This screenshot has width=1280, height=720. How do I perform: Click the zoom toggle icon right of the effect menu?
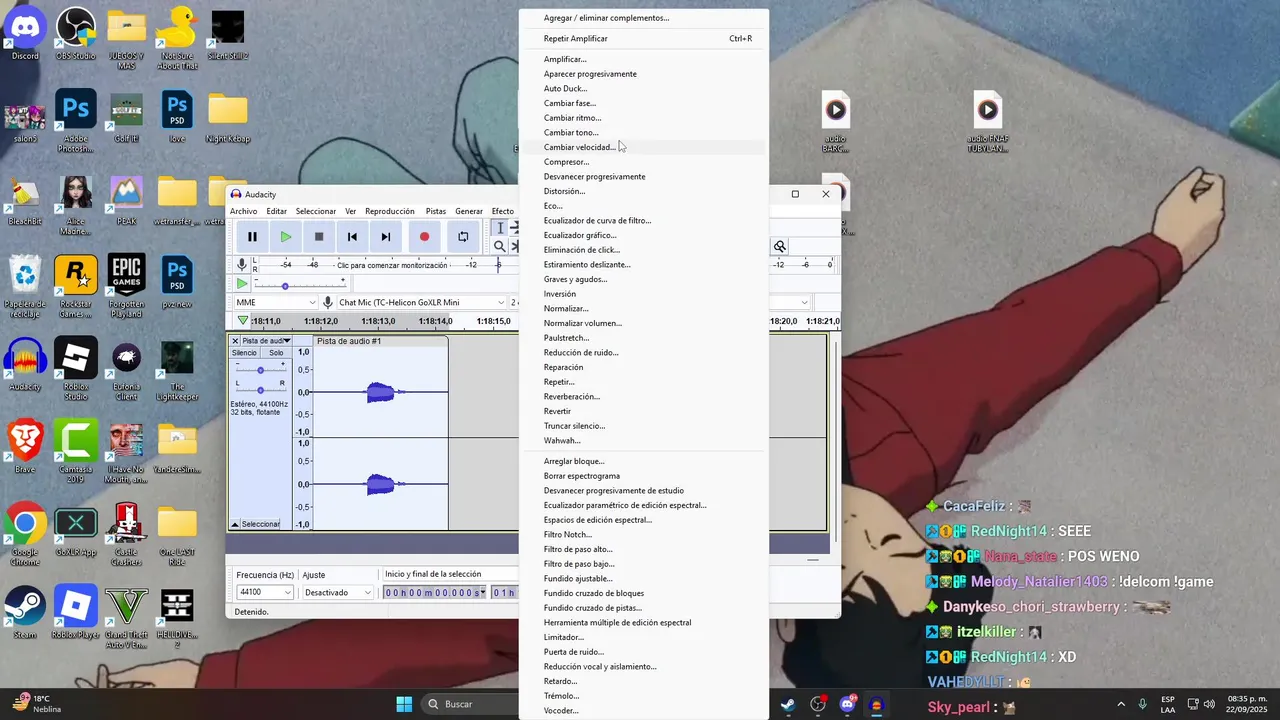[x=780, y=246]
